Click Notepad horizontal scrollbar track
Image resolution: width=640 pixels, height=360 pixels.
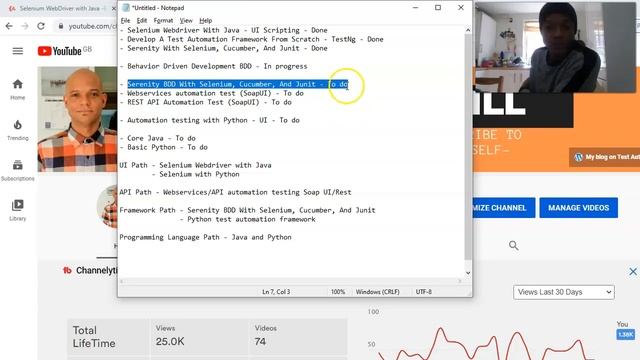[x=291, y=281]
